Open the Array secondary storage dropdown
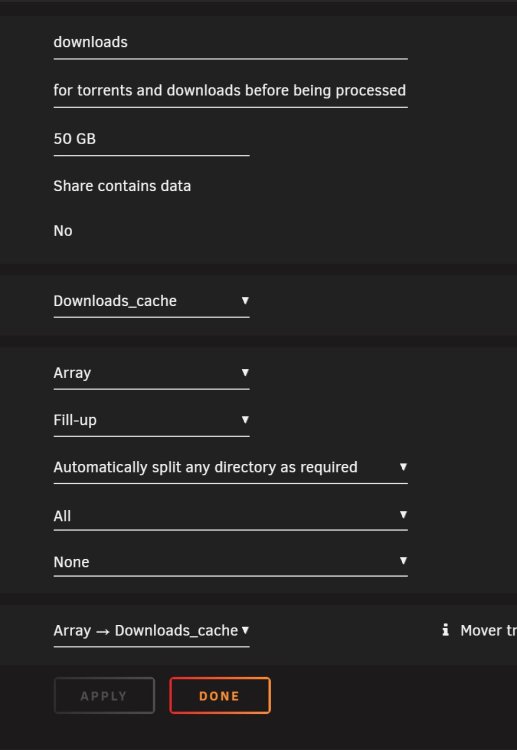This screenshot has height=750, width=517. 152,373
